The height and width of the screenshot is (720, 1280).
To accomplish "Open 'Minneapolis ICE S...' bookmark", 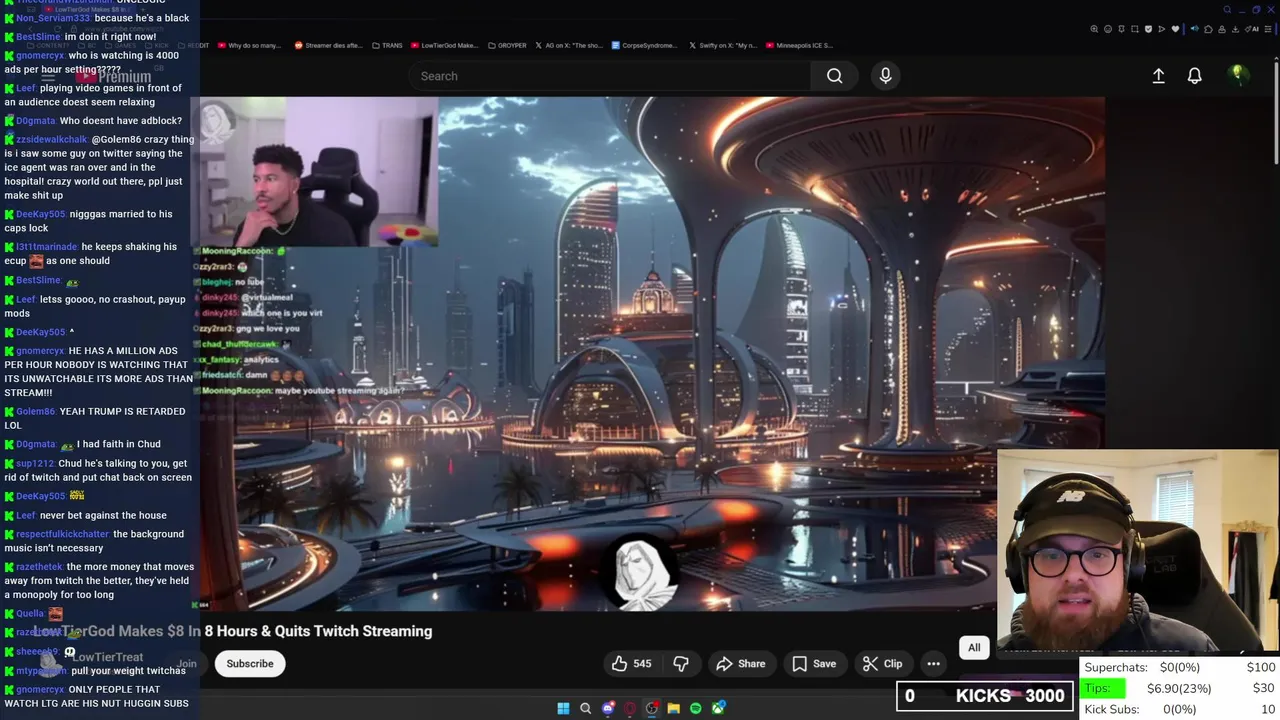I will pyautogui.click(x=799, y=45).
